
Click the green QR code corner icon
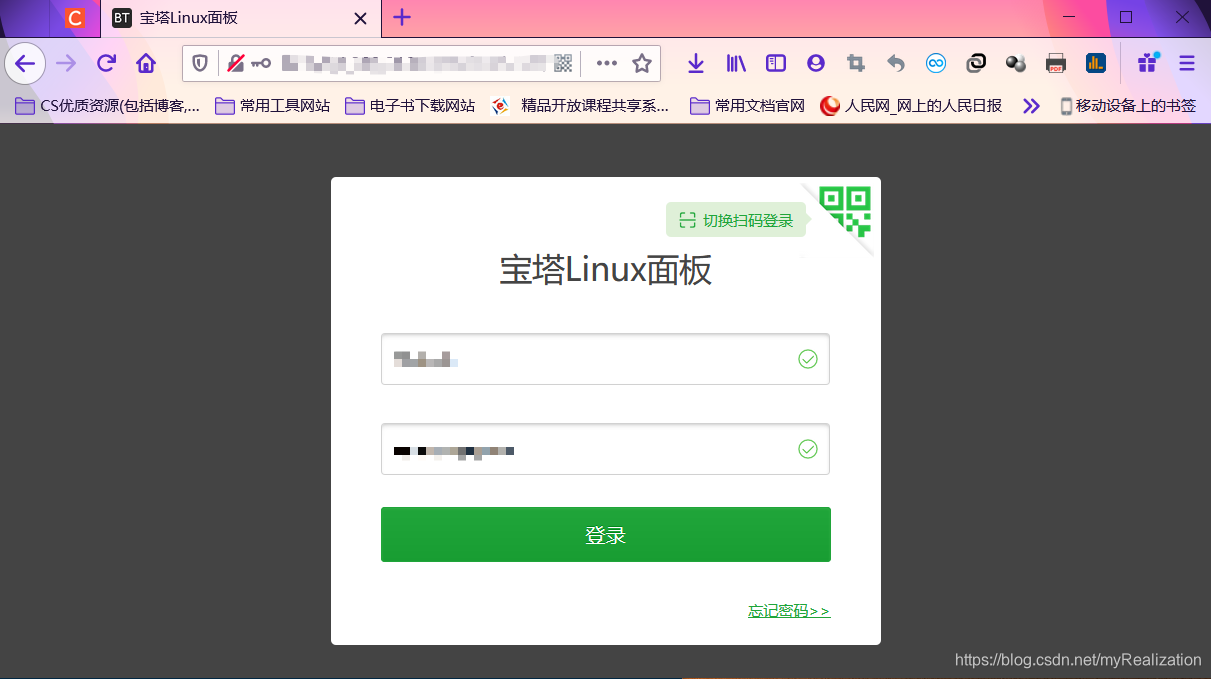point(845,210)
